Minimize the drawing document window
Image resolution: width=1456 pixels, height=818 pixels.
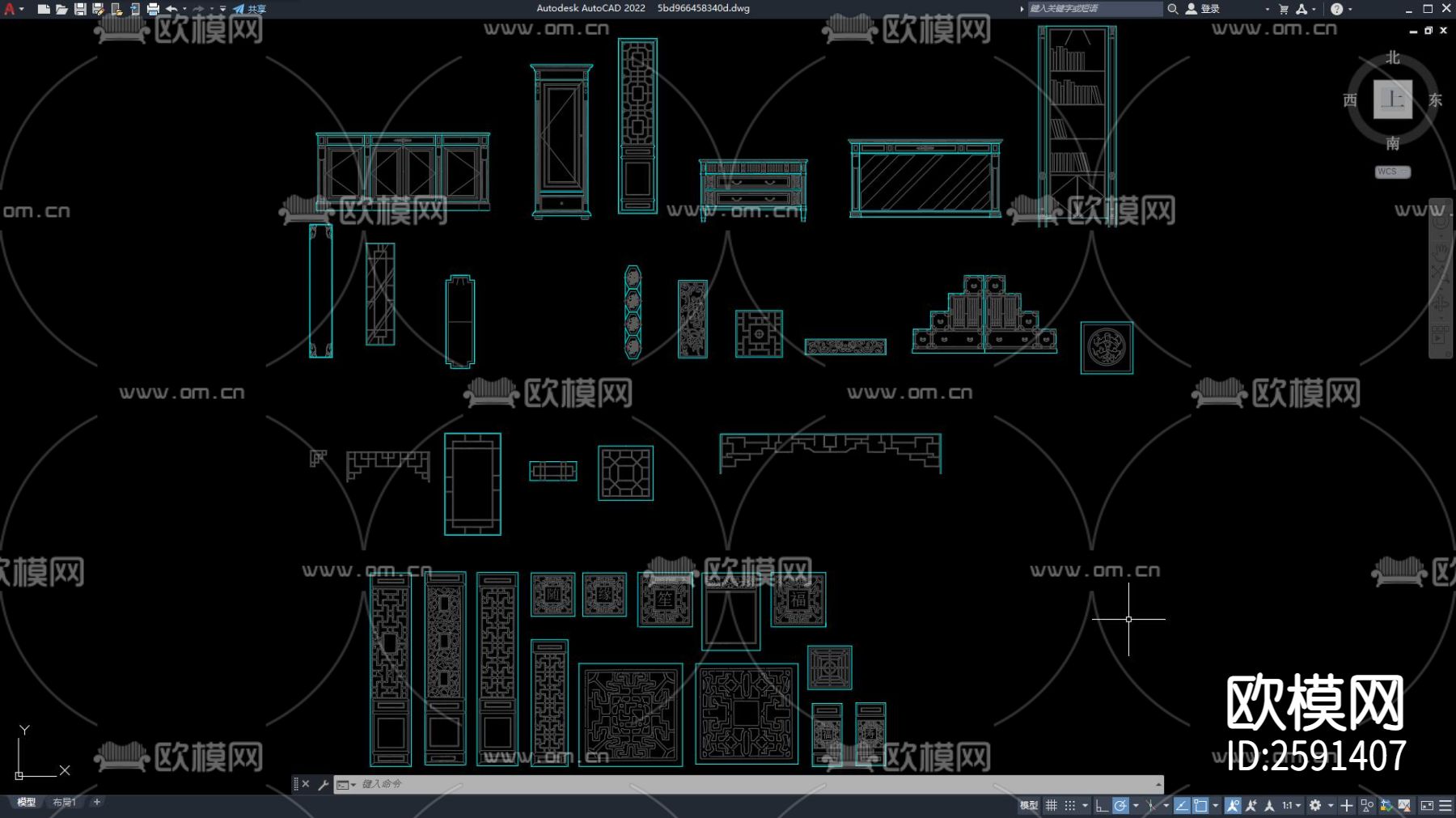[x=1413, y=31]
